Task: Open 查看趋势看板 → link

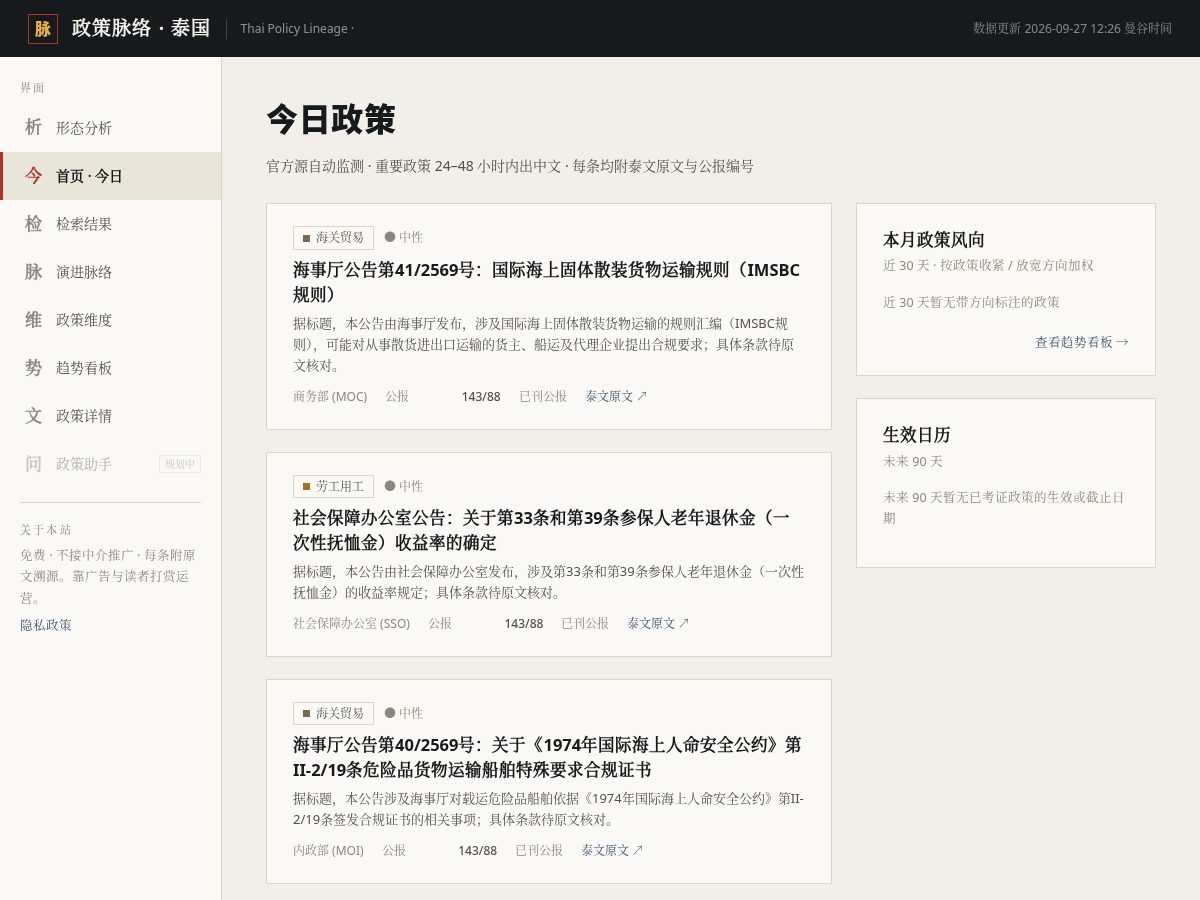Action: pyautogui.click(x=1082, y=342)
